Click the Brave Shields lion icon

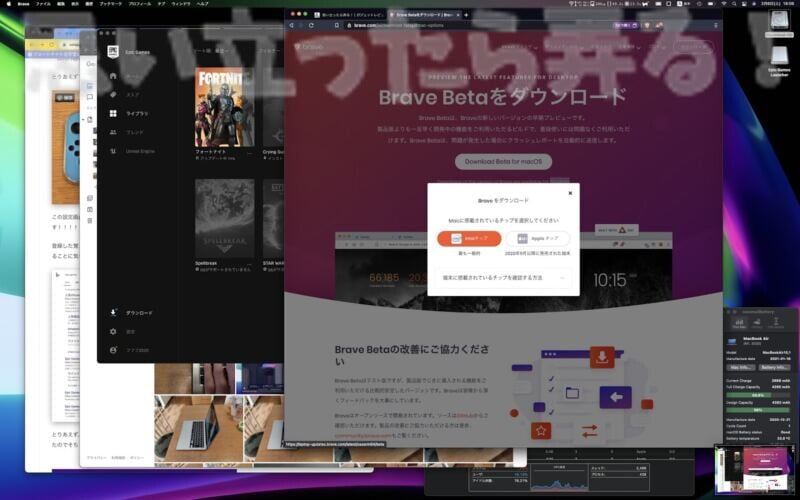[x=648, y=25]
